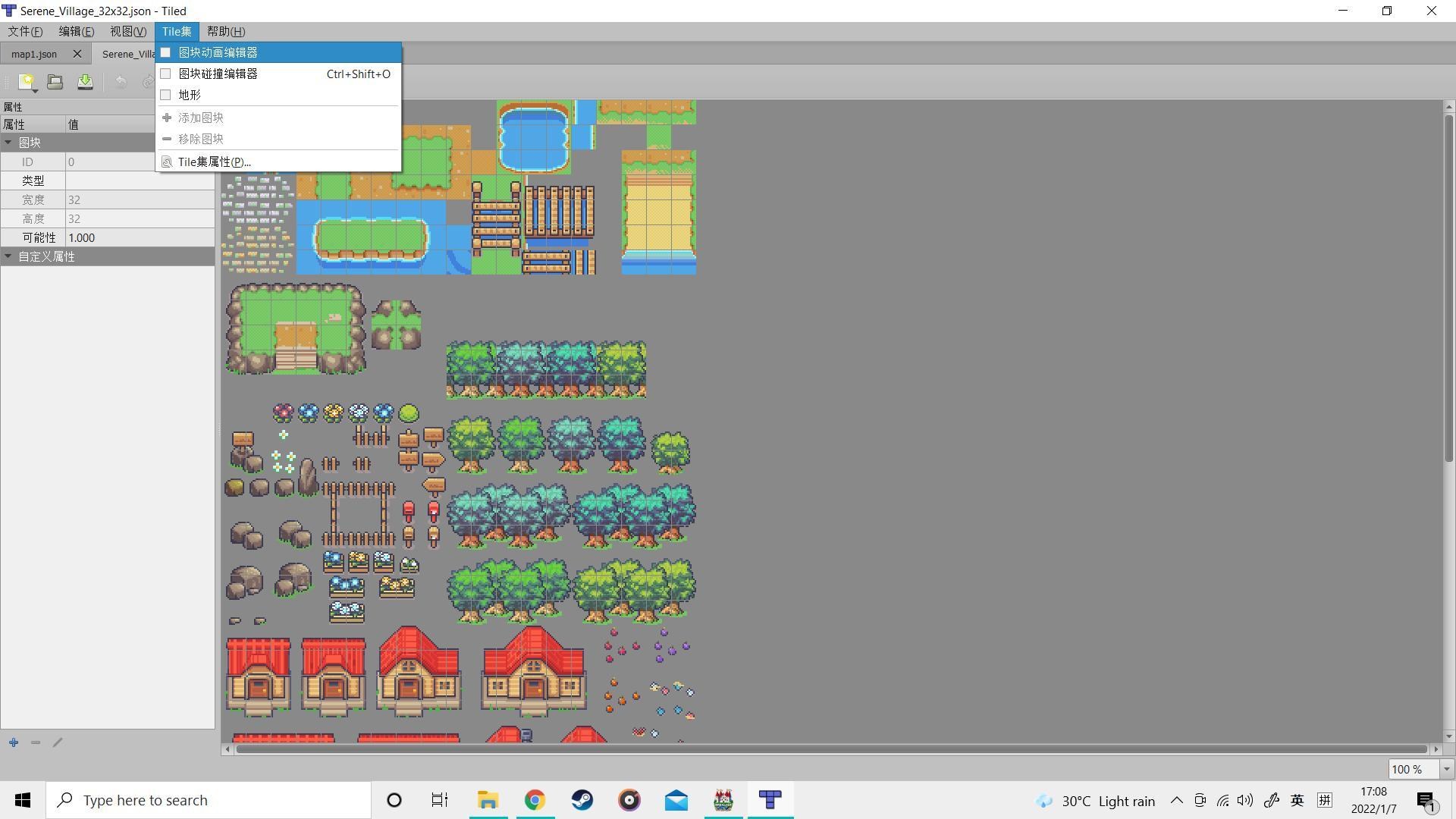Toggle the 图块碰撞编辑器 option
This screenshot has height=819, width=1456.
(218, 74)
